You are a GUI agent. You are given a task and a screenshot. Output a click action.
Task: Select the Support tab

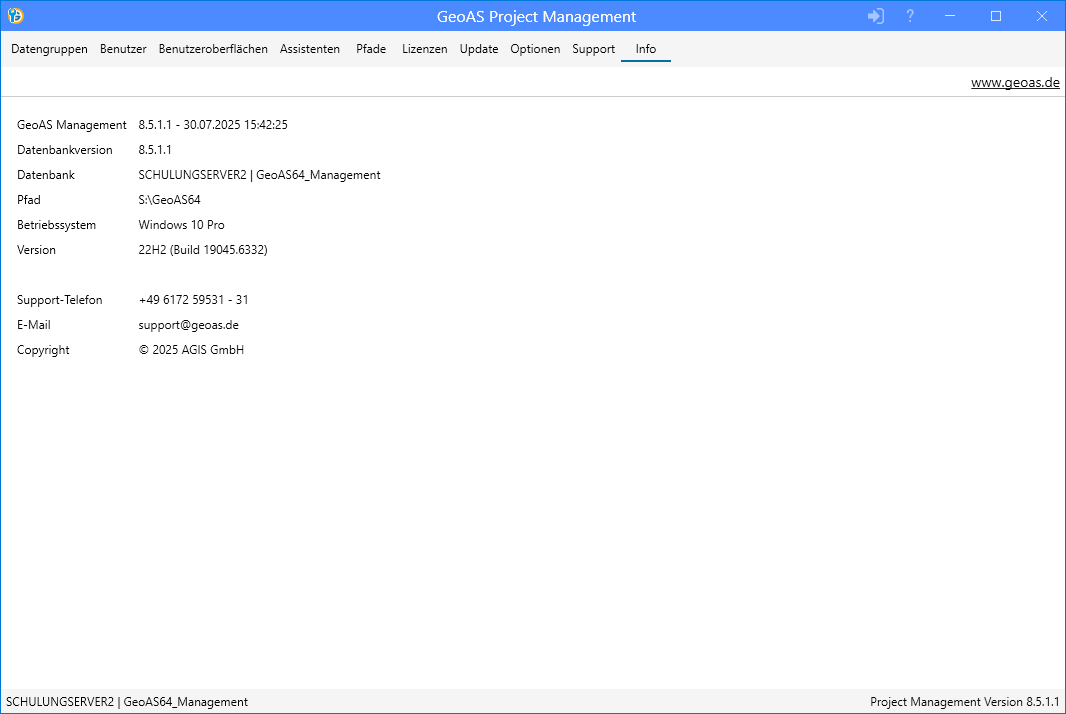point(593,49)
